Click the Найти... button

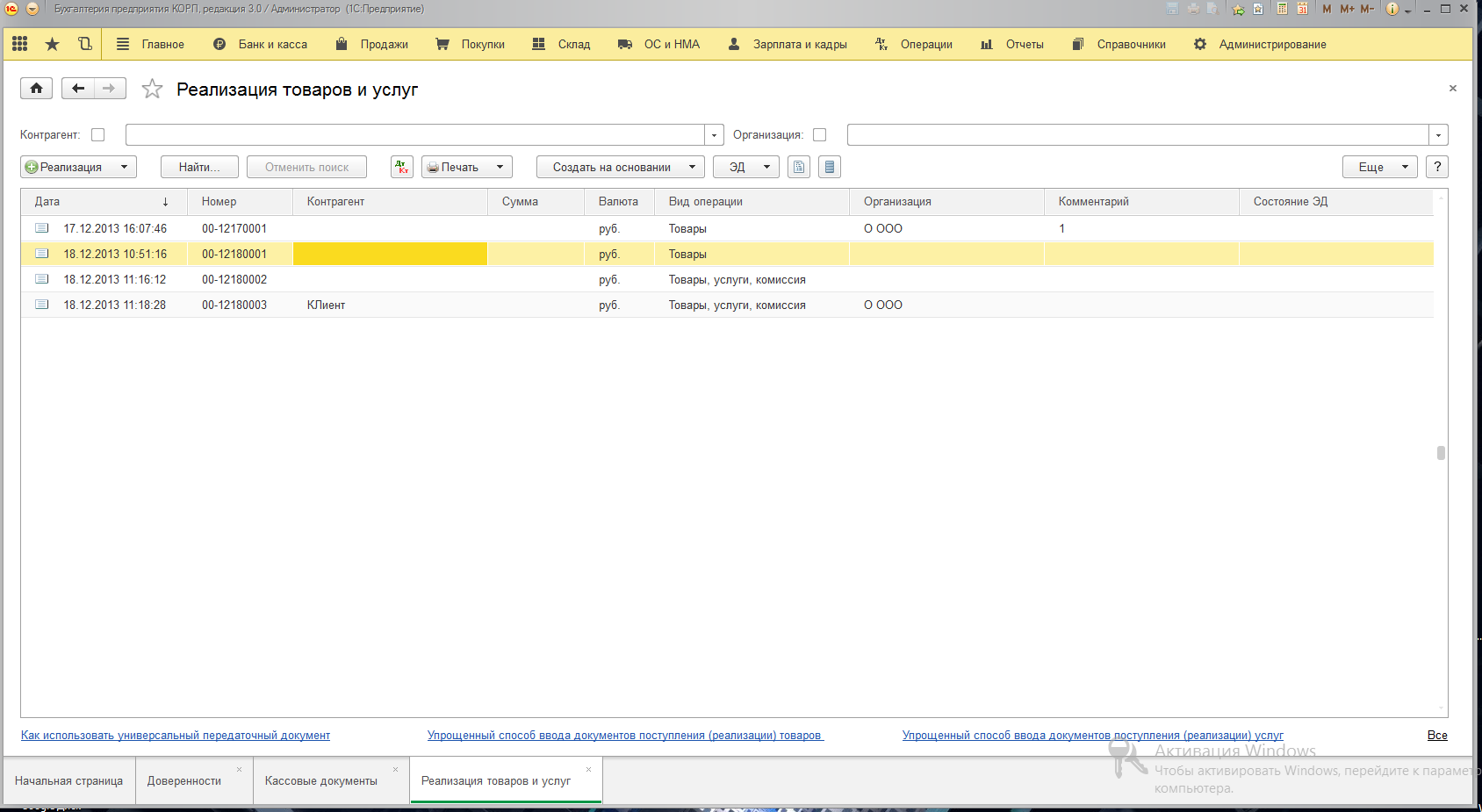(200, 167)
